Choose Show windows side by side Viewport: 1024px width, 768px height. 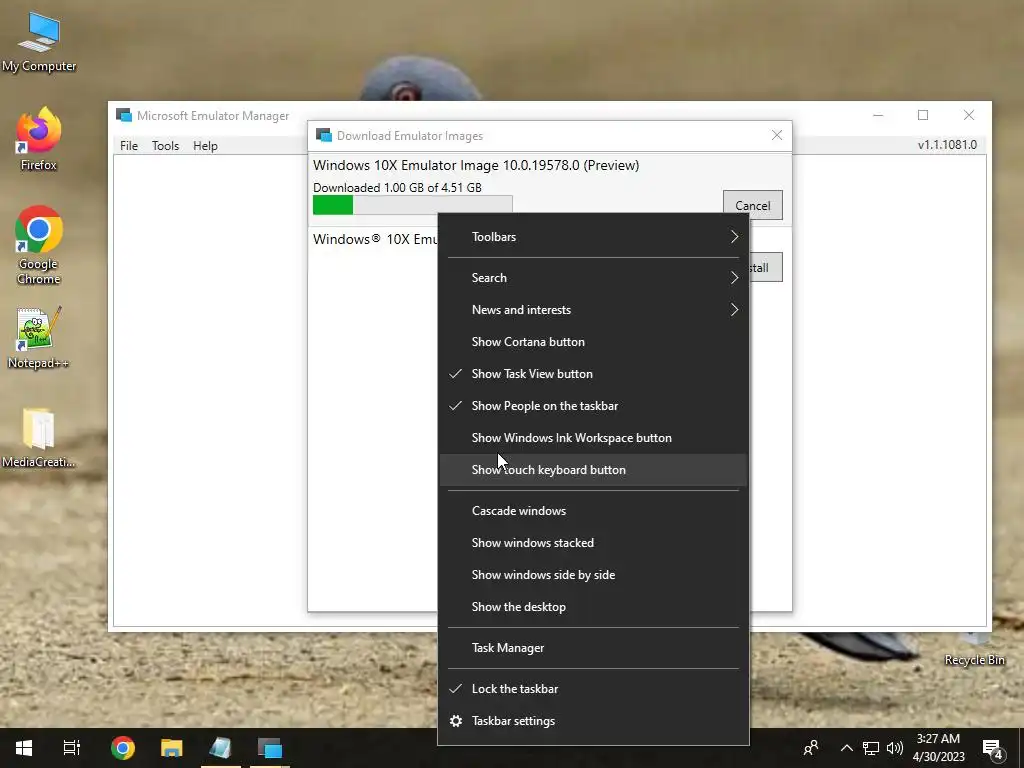coord(593,575)
